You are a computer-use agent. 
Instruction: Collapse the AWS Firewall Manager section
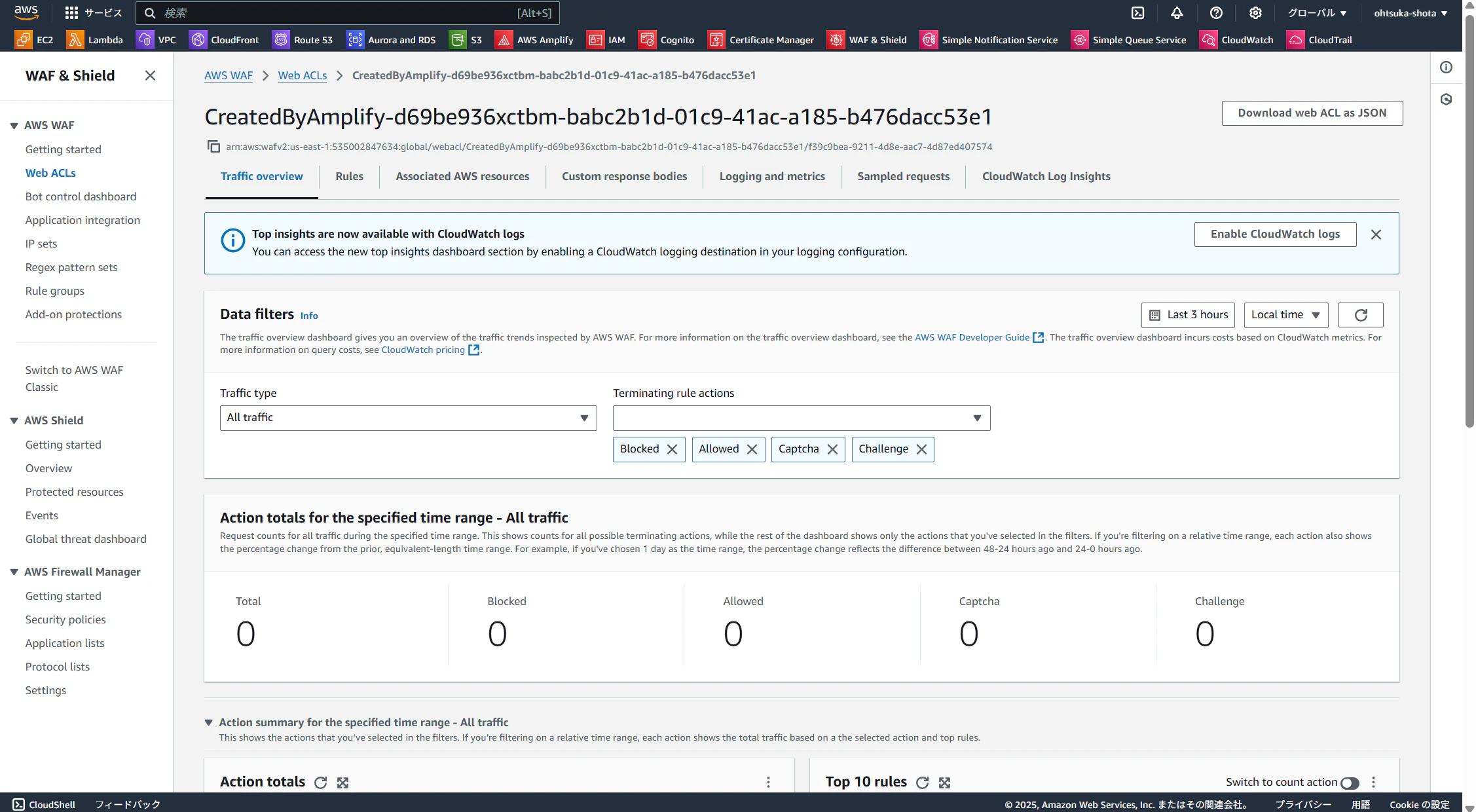(14, 572)
